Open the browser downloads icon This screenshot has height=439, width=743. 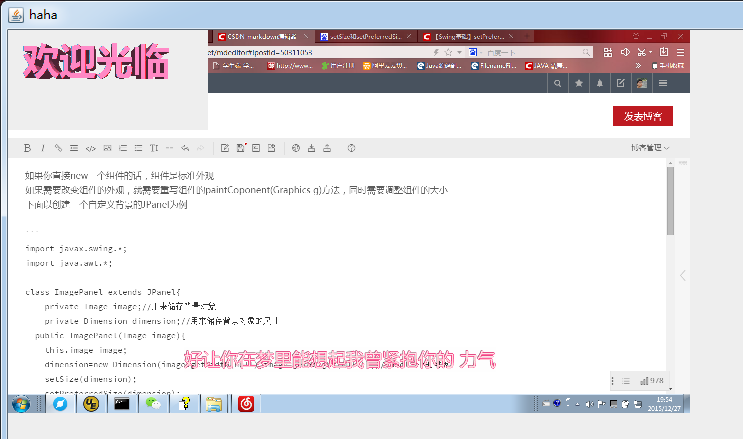[664, 52]
